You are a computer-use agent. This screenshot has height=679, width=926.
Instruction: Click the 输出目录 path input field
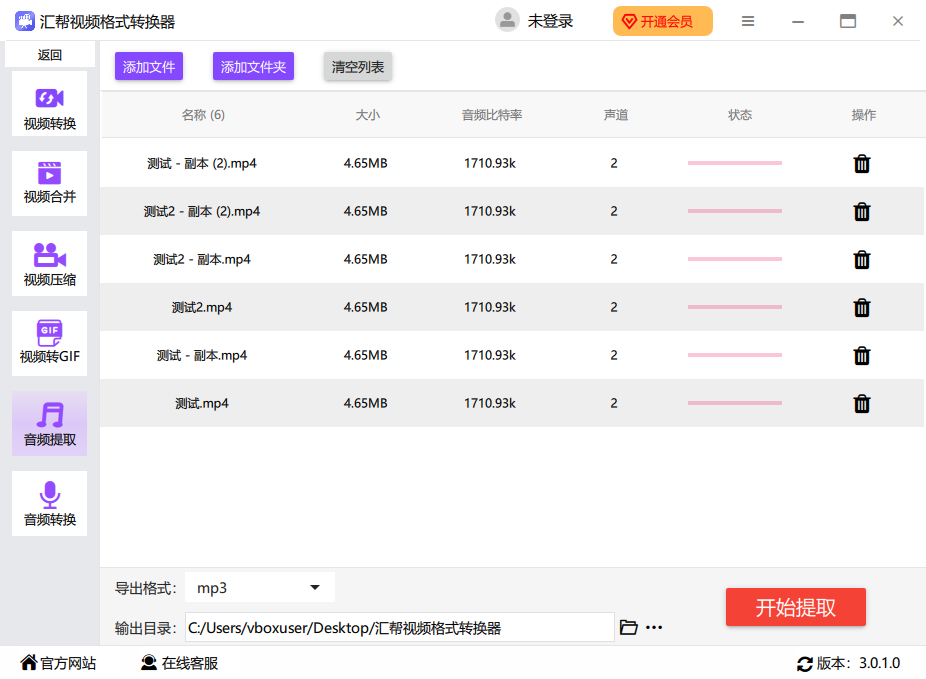click(x=400, y=627)
